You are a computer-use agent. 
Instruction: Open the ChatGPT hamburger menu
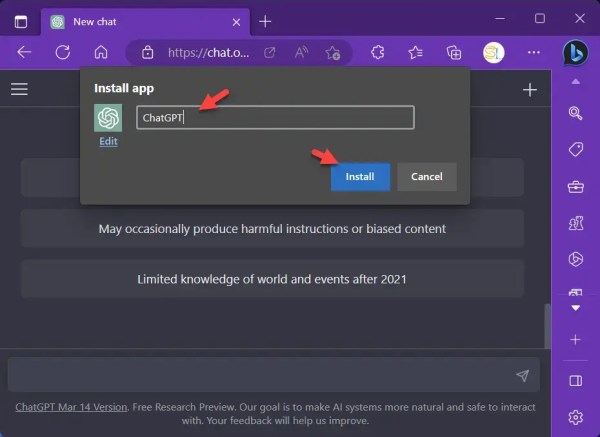coord(19,89)
